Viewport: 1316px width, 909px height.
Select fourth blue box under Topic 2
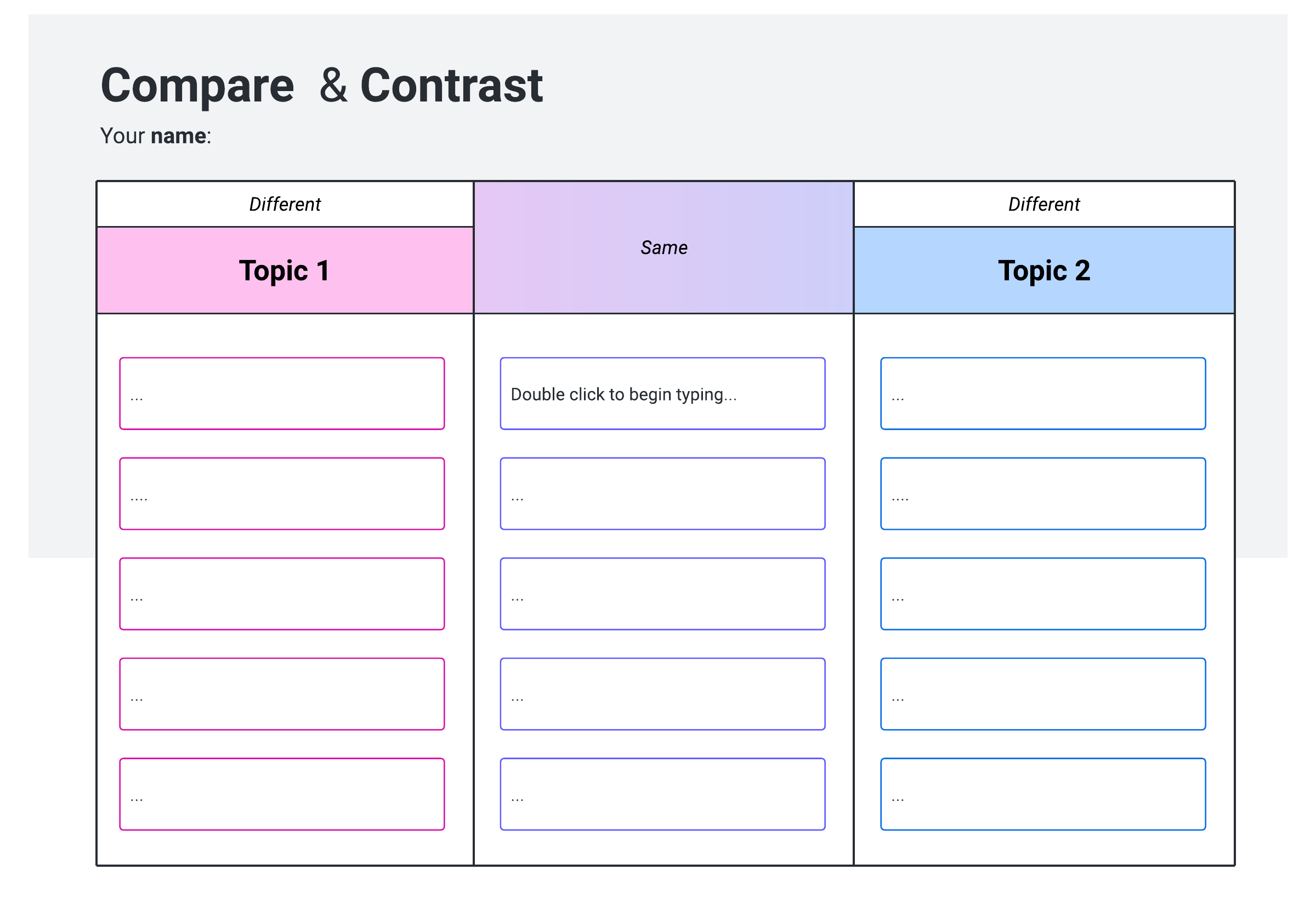(x=1043, y=695)
